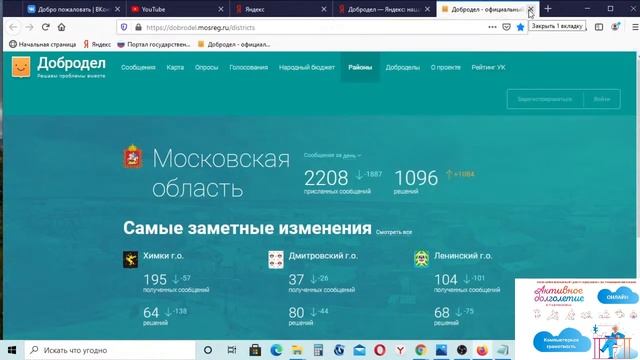
Task: Launch Opera from the taskbar
Action: [x=380, y=350]
